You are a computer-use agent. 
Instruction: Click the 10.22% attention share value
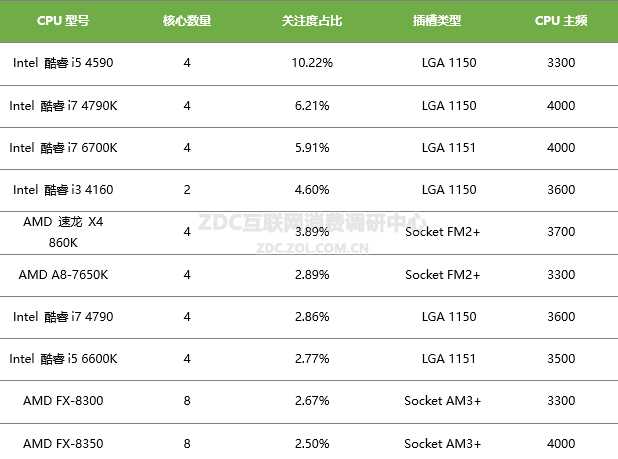tap(312, 63)
